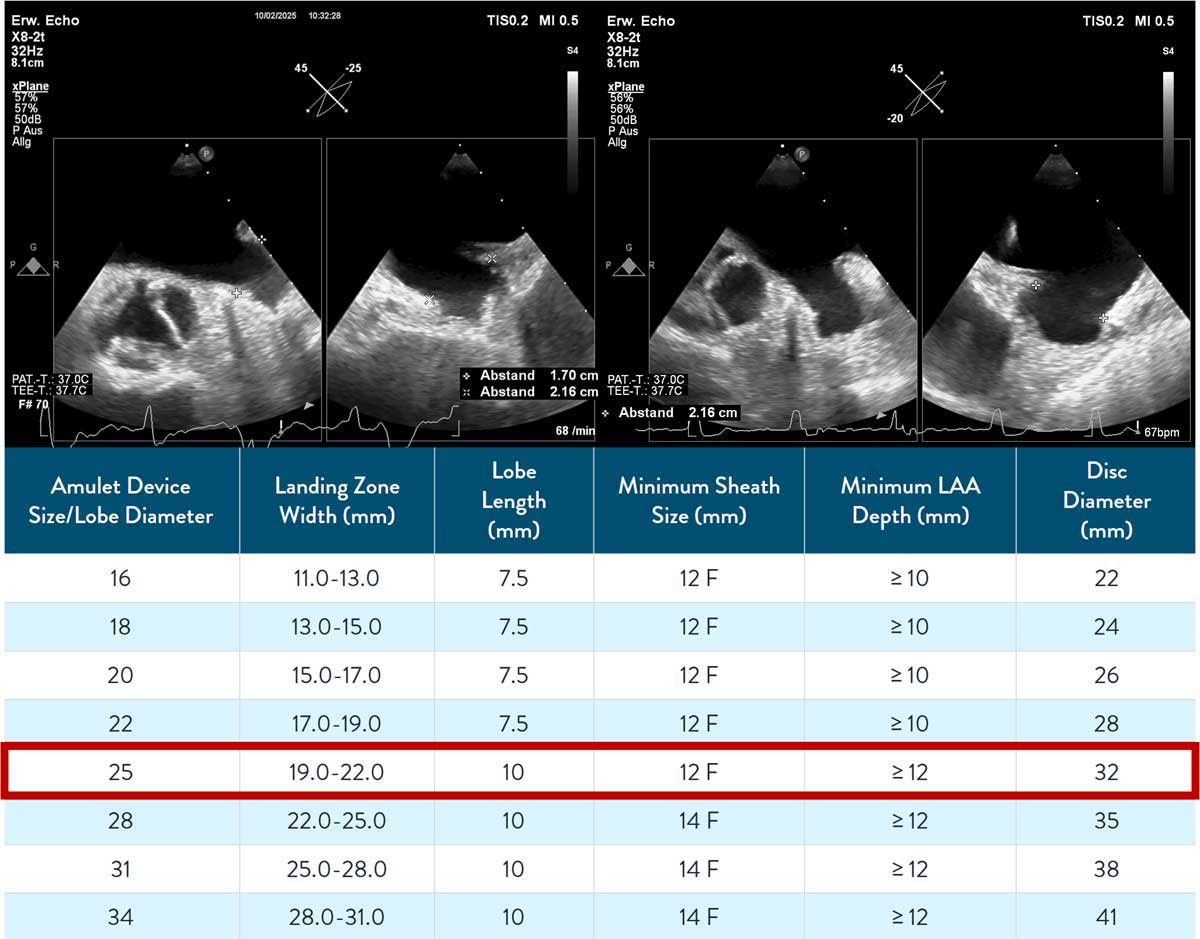Click the 19.0-22.0 cell in highlighted row
Viewport: 1200px width, 939px height.
(337, 771)
